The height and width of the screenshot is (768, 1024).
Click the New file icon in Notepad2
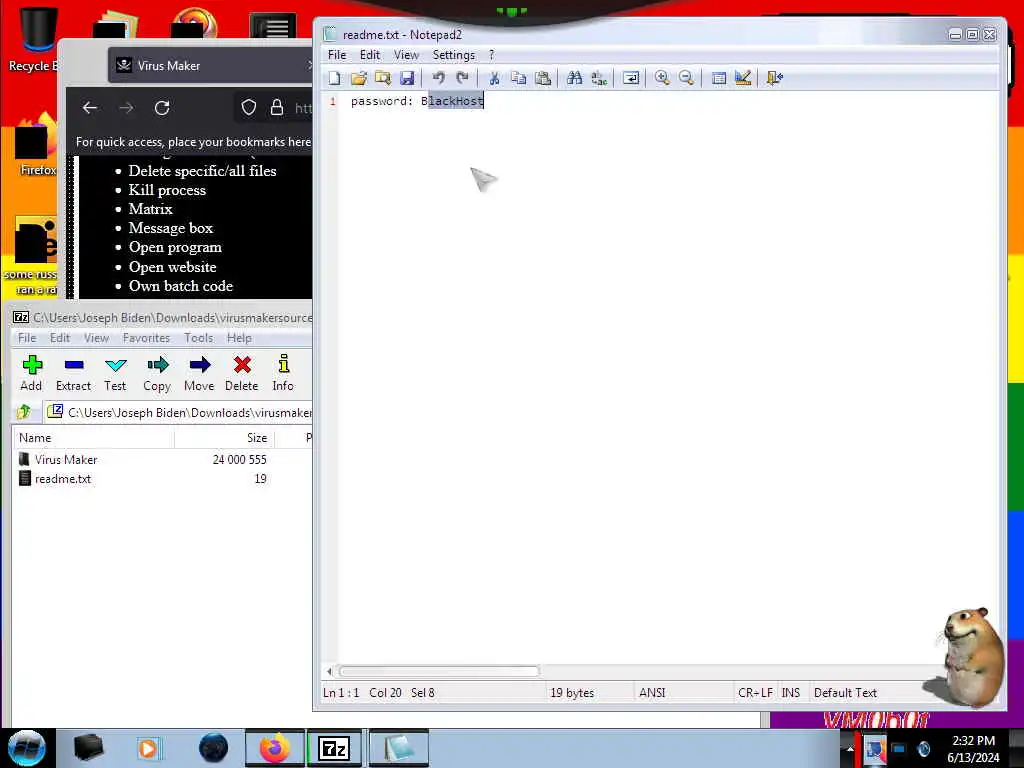[334, 78]
